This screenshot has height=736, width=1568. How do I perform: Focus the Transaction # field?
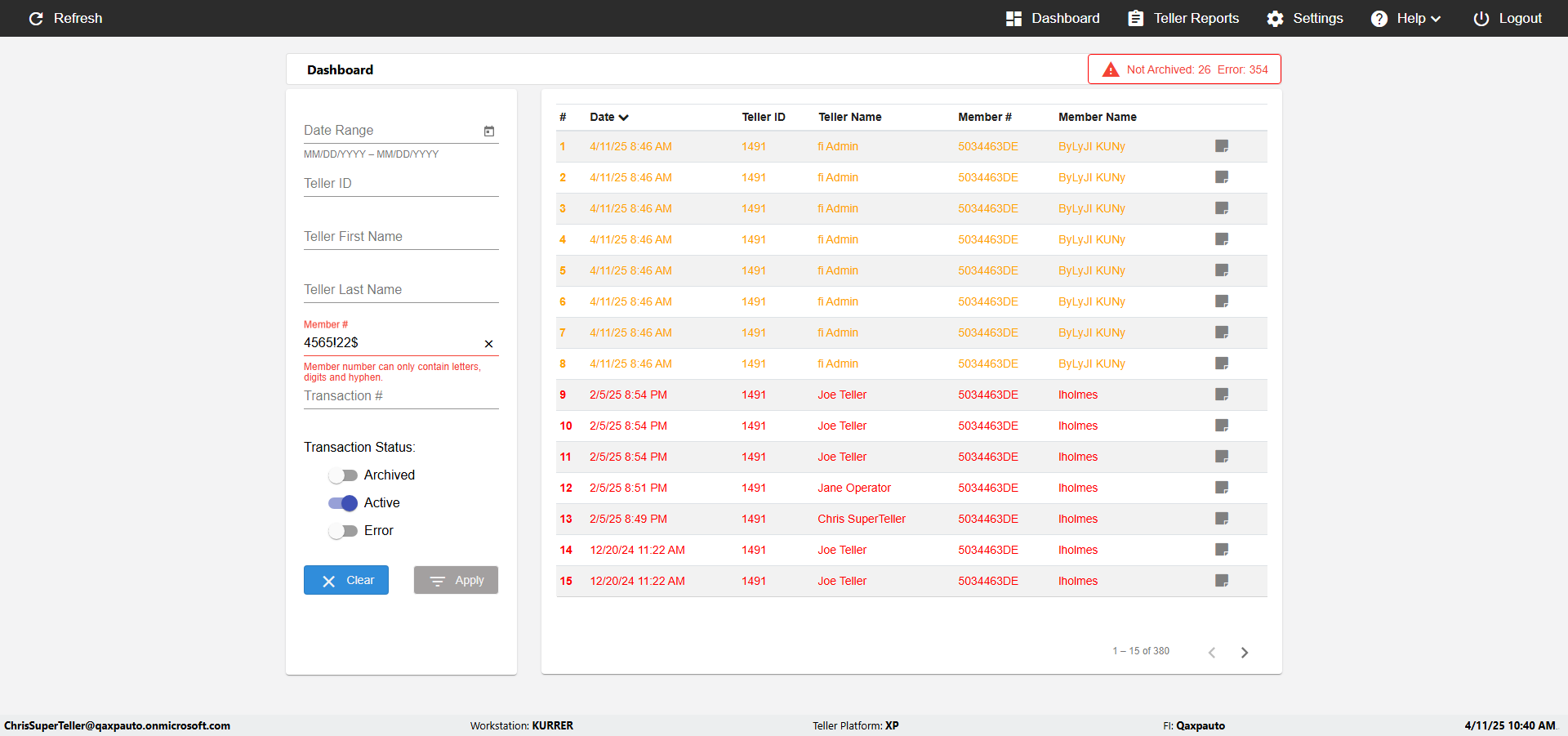pos(401,396)
